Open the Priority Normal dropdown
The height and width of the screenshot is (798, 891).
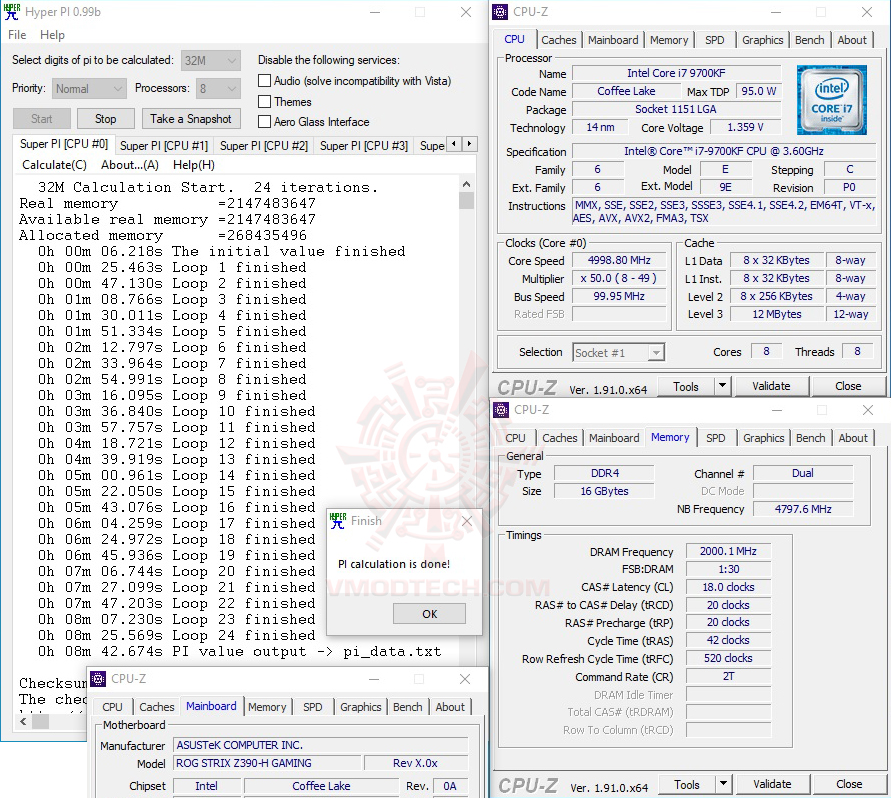89,89
